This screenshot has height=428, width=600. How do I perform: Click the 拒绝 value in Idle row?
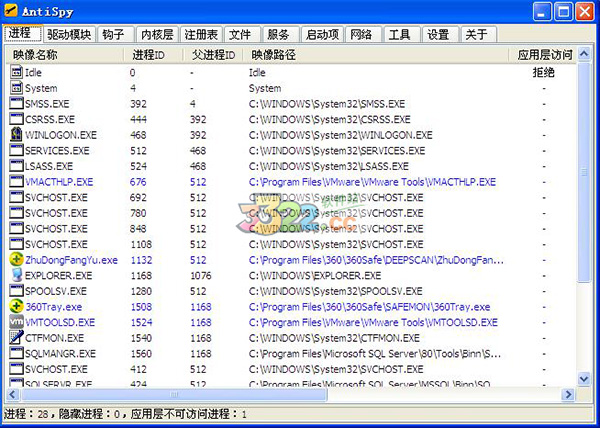click(x=543, y=72)
